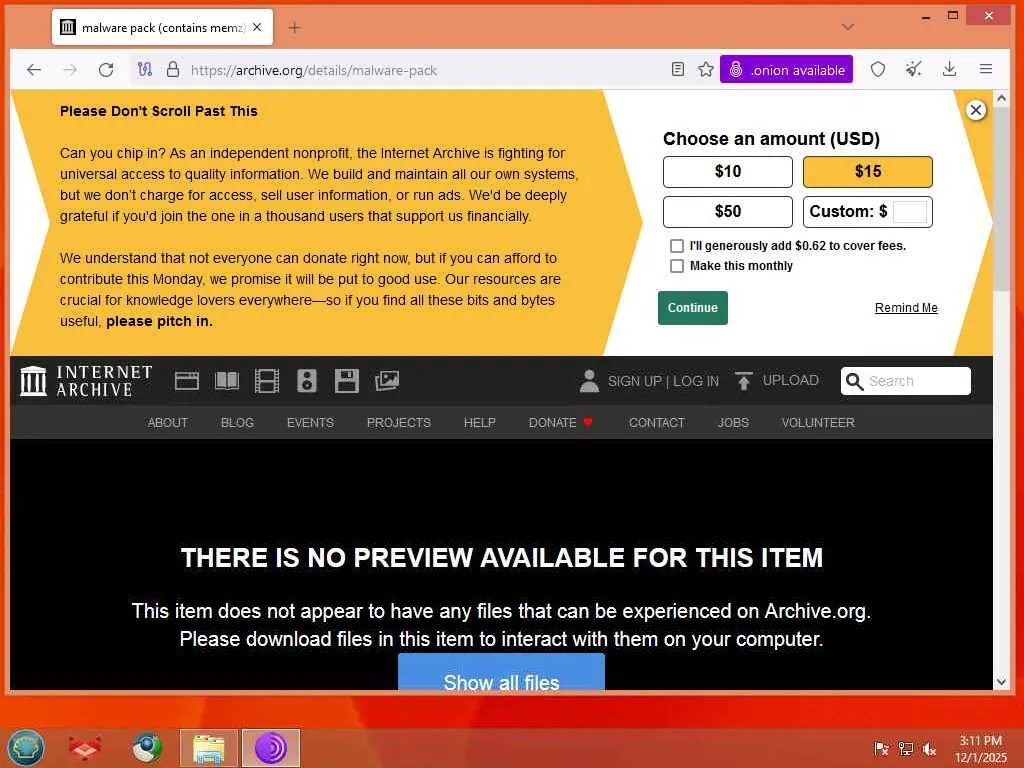Open the Audio speaker icon

point(306,381)
